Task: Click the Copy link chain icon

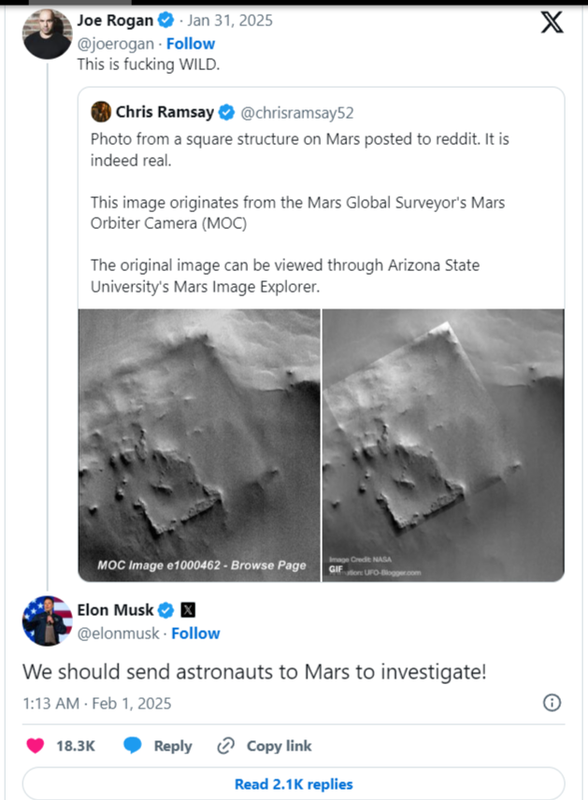Action: coord(226,745)
